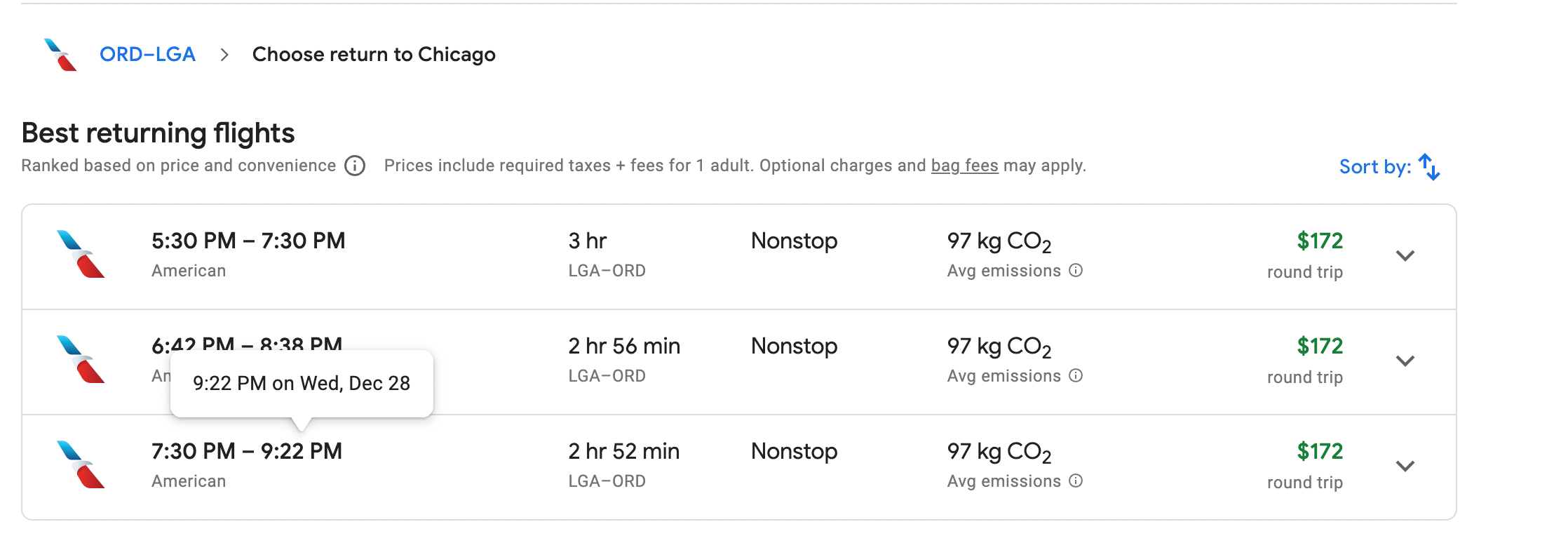Click the Sort by arrows icon

pyautogui.click(x=1428, y=167)
